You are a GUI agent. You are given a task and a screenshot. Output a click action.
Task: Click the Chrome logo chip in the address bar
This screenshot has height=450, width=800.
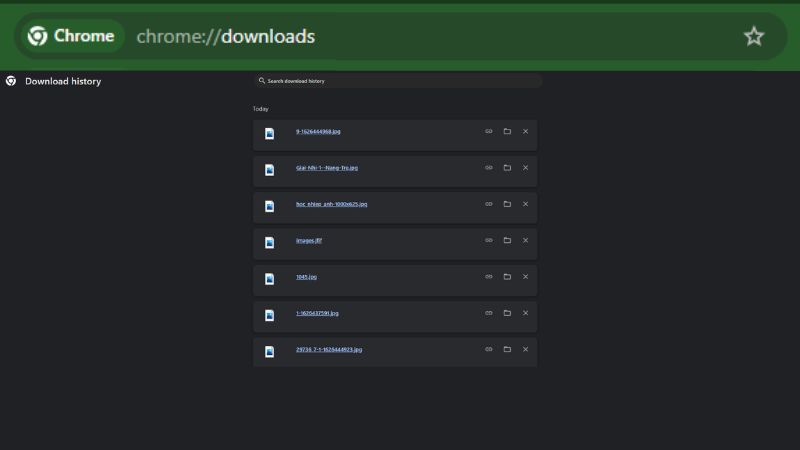click(x=71, y=36)
